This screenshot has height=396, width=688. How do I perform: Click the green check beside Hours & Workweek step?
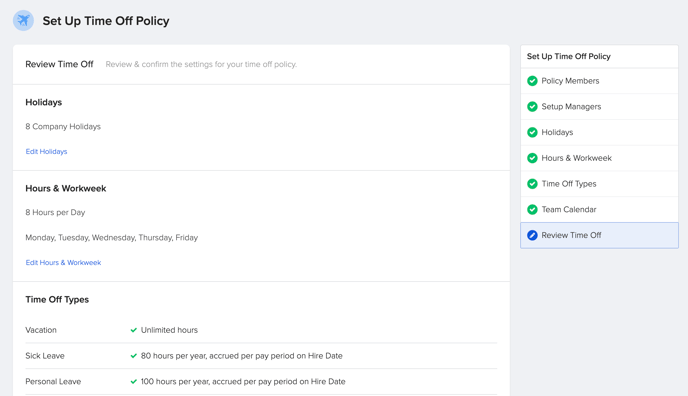pyautogui.click(x=532, y=158)
